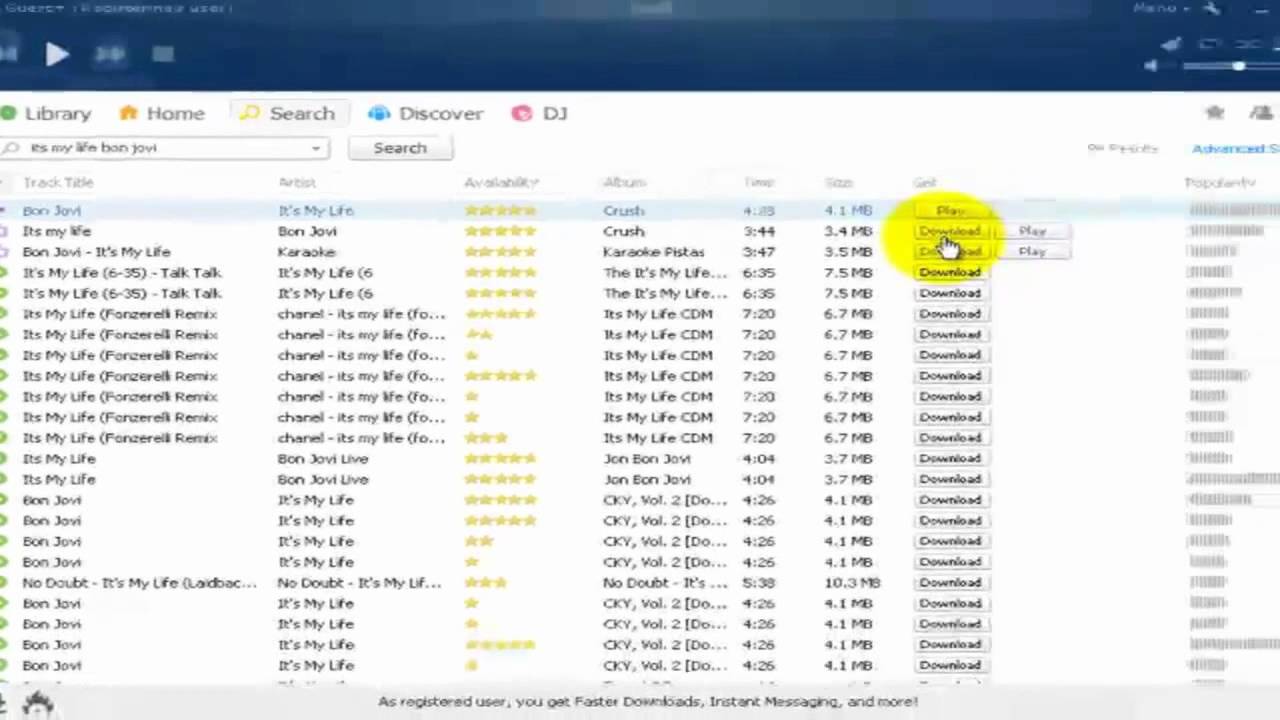Sort by the Popularity column header

(1220, 182)
